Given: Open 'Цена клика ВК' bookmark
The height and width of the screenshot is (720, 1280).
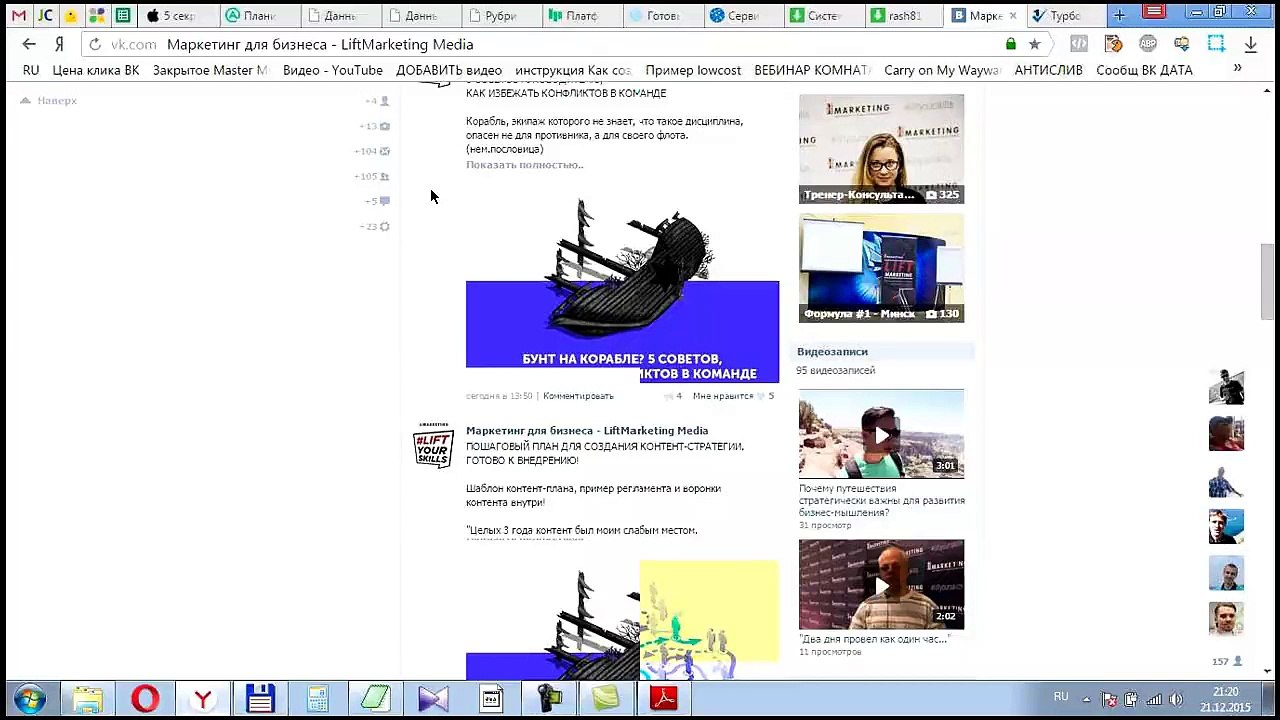Looking at the screenshot, I should tap(96, 70).
